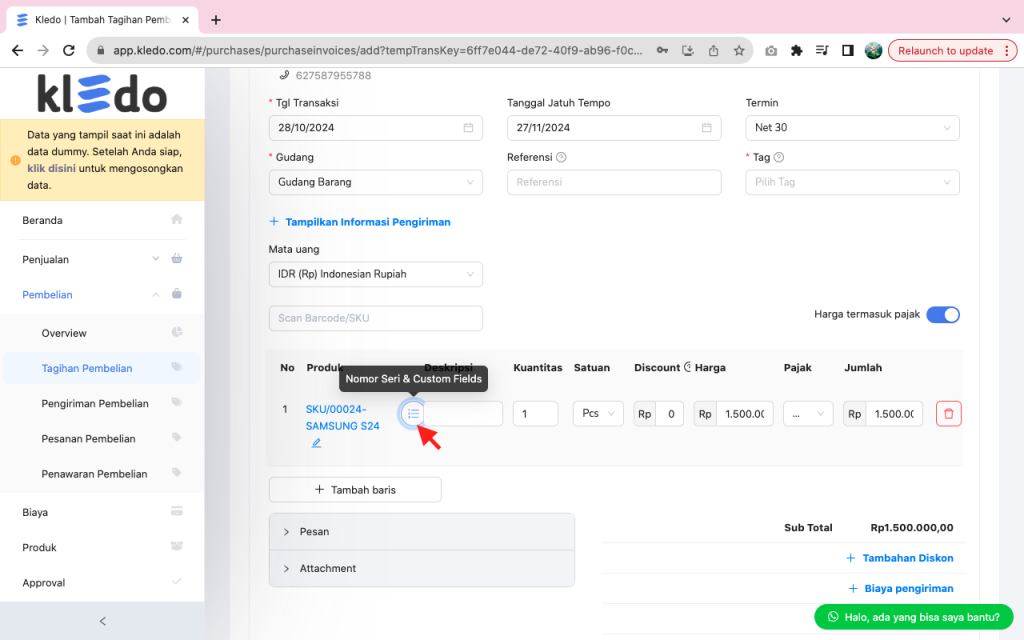Click Tampilkan Informasi Pengiriman link

tap(360, 222)
